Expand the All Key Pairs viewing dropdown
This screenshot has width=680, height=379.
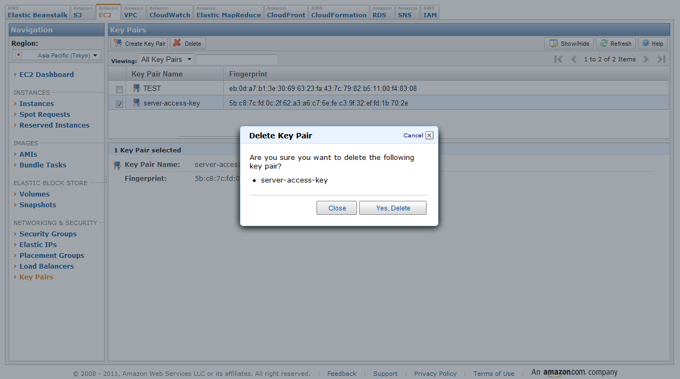pos(166,59)
